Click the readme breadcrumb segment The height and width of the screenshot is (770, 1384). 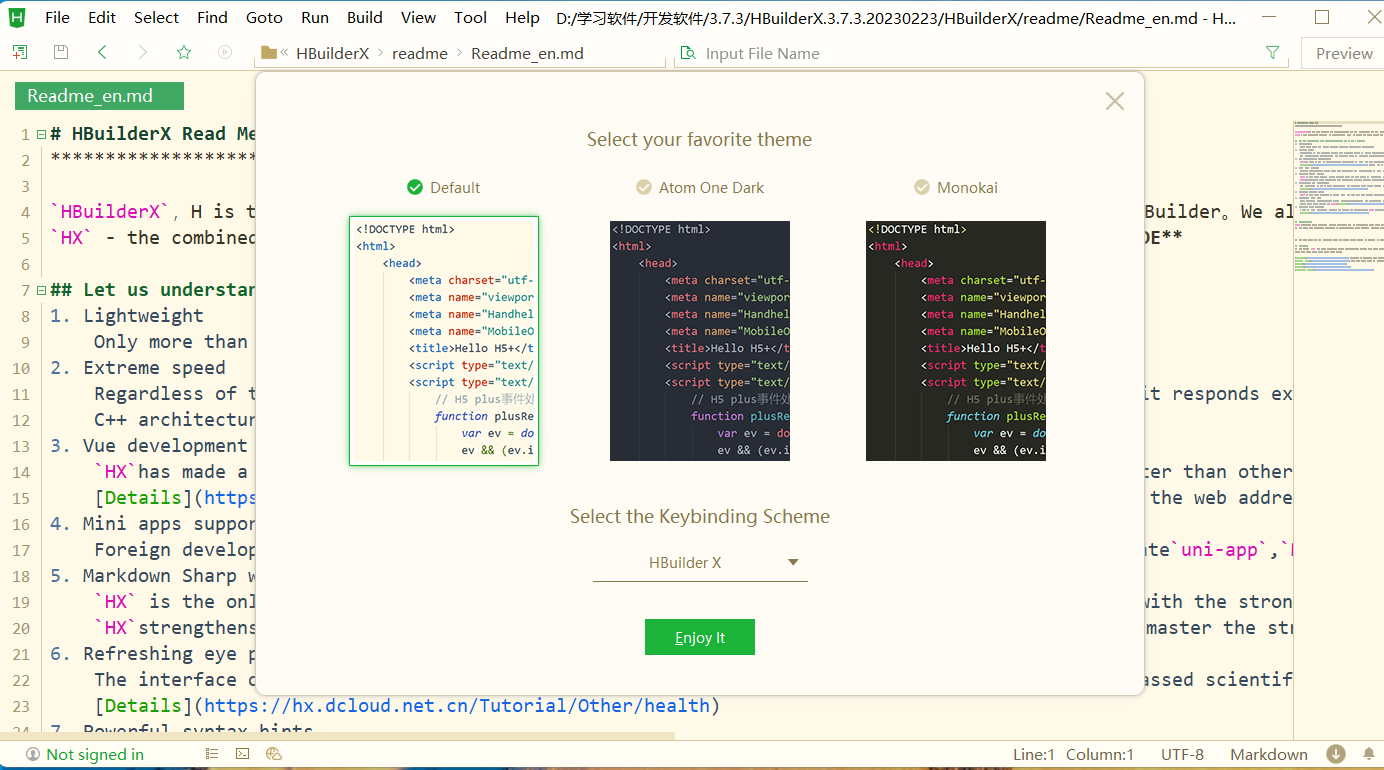(x=420, y=53)
